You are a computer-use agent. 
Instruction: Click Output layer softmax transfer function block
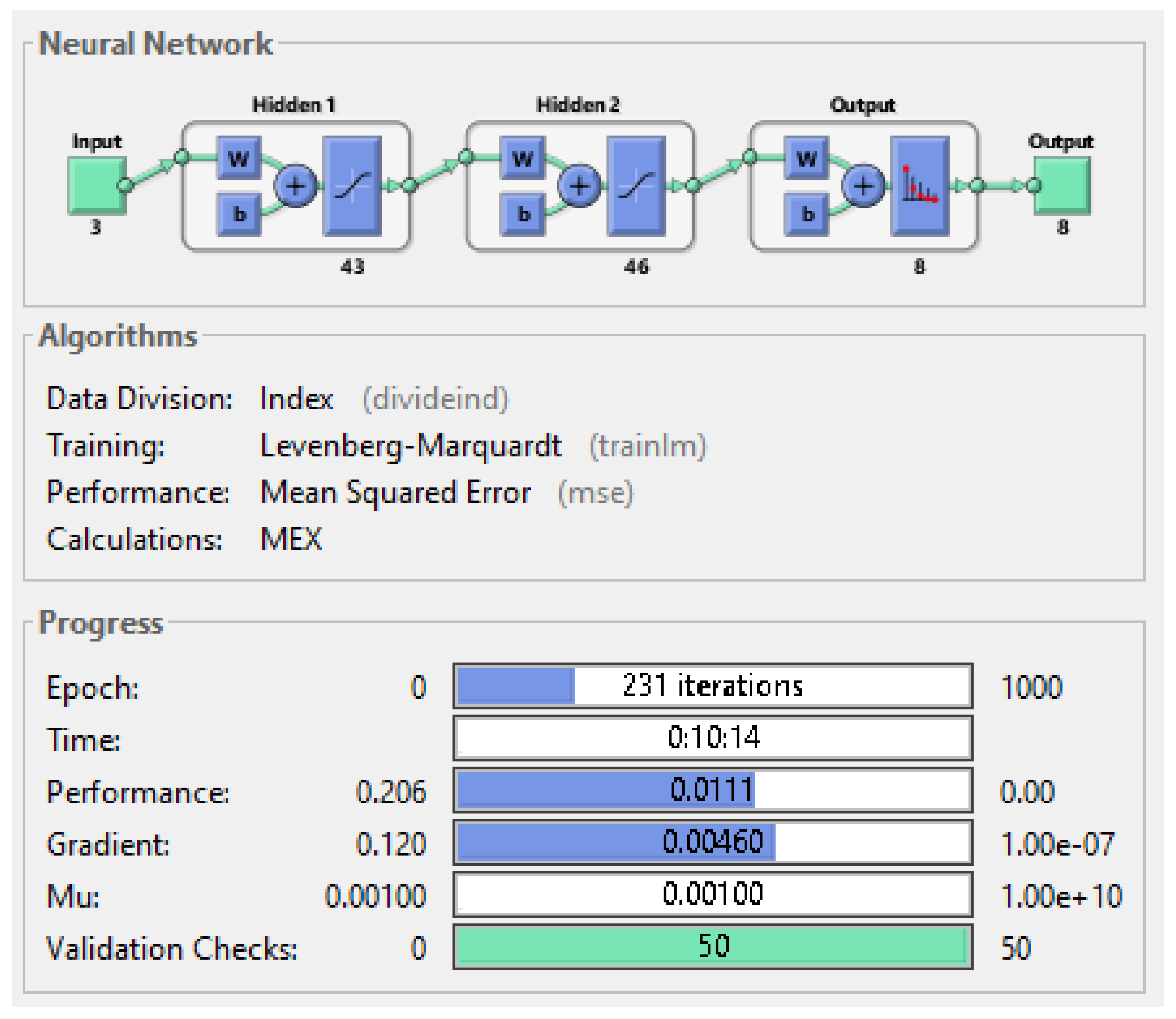pos(920,186)
